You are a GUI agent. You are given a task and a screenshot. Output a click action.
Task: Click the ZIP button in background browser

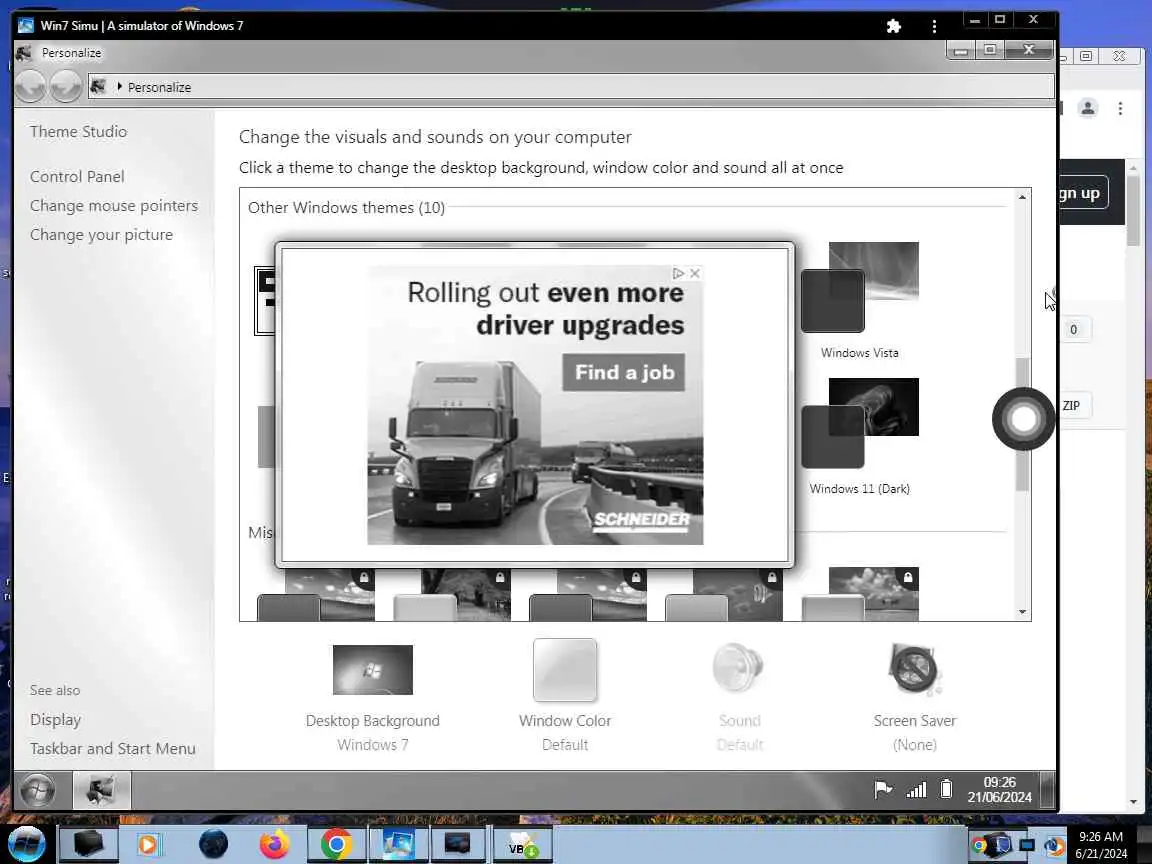1074,406
